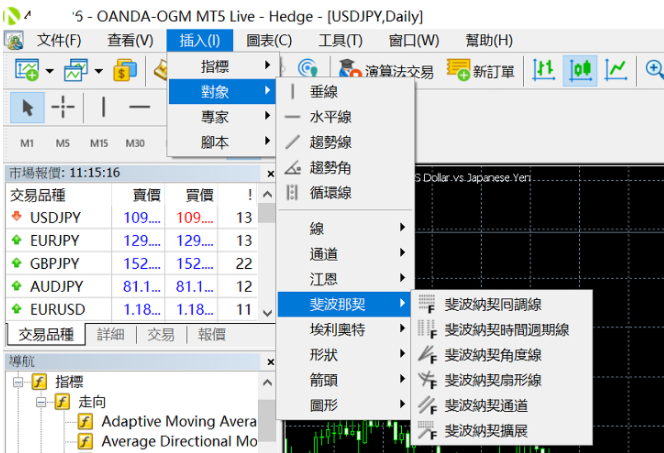Open the 窗口(W) menu
The width and height of the screenshot is (664, 453).
tap(414, 41)
